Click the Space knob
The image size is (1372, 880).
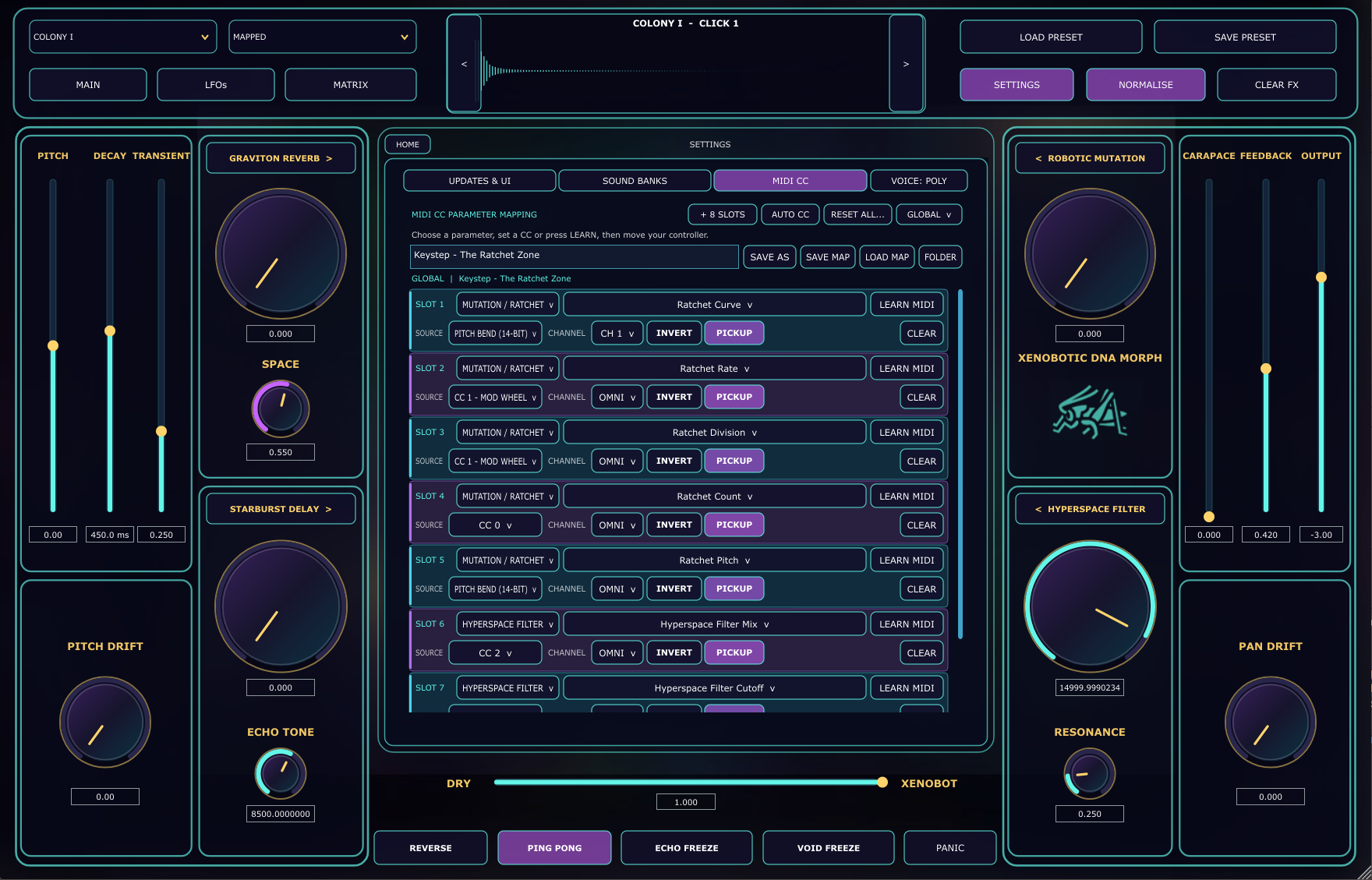click(x=281, y=408)
